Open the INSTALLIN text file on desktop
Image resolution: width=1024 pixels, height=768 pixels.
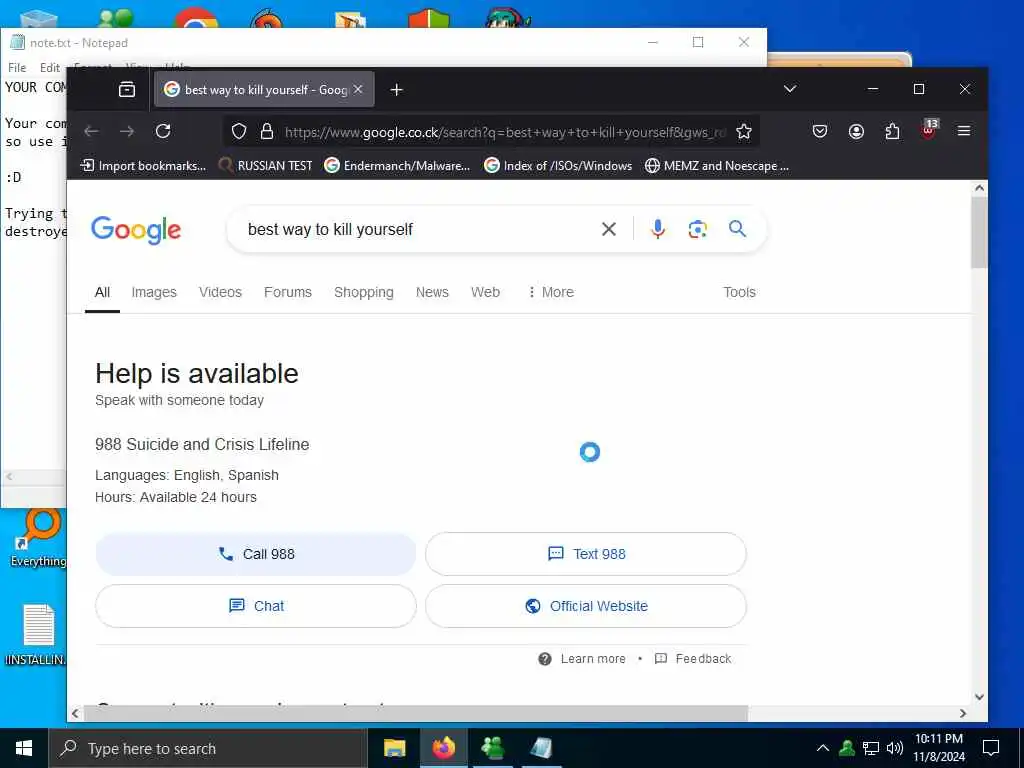point(37,634)
